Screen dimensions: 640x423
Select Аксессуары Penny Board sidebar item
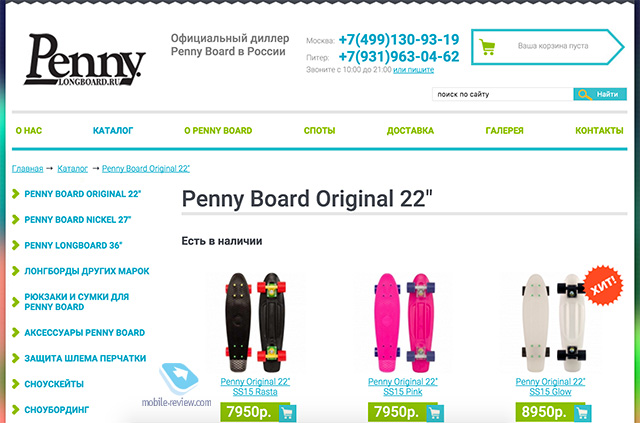click(x=84, y=333)
